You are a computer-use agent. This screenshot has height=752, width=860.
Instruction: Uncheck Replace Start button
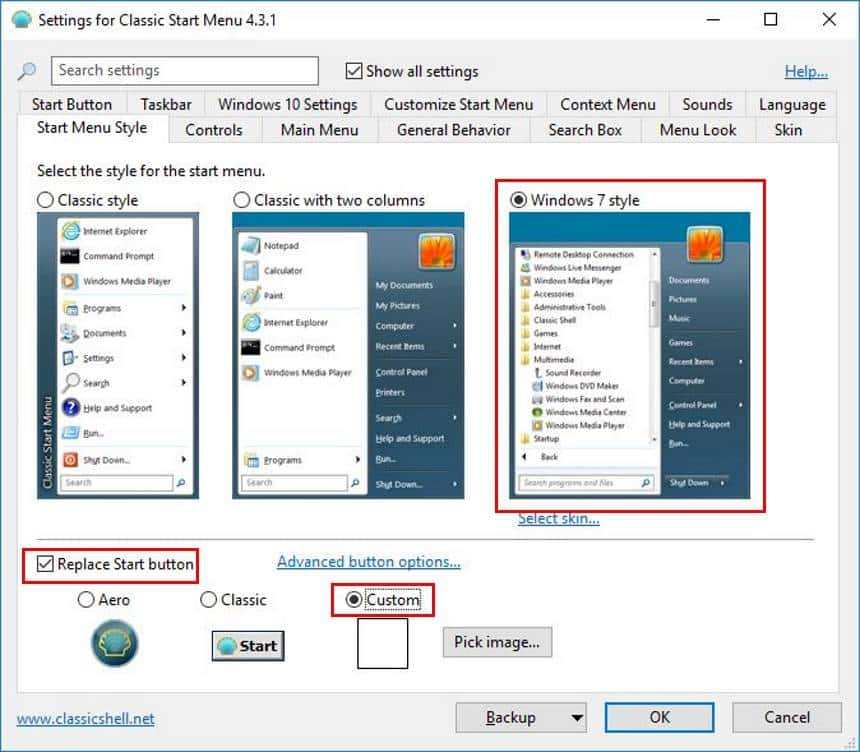44,564
